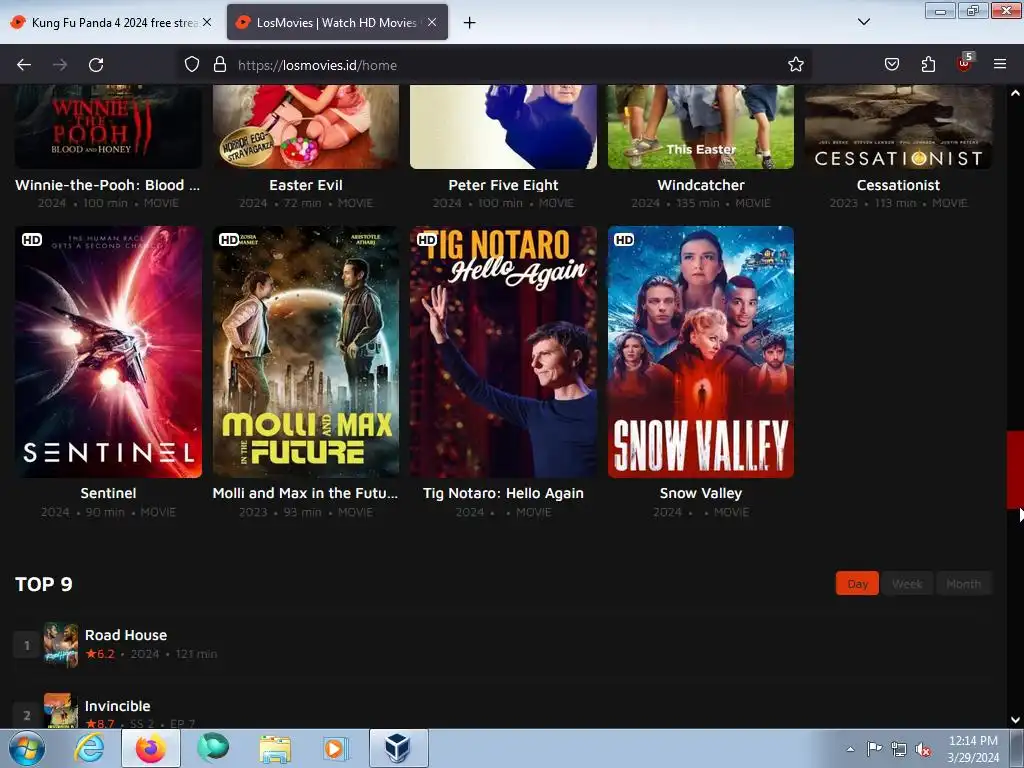Screen dimensions: 1024x768
Task: View site security padlock info
Action: [220, 65]
